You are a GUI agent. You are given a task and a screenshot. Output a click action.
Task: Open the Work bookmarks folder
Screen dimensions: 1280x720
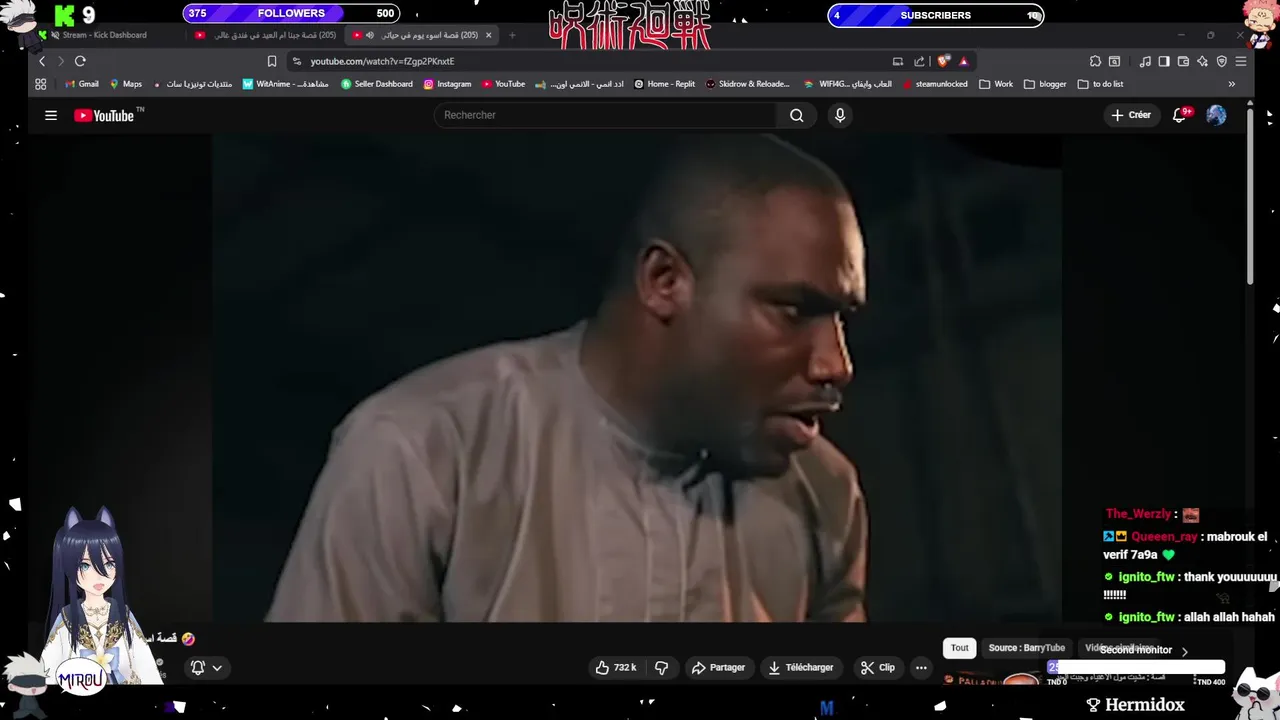[996, 84]
